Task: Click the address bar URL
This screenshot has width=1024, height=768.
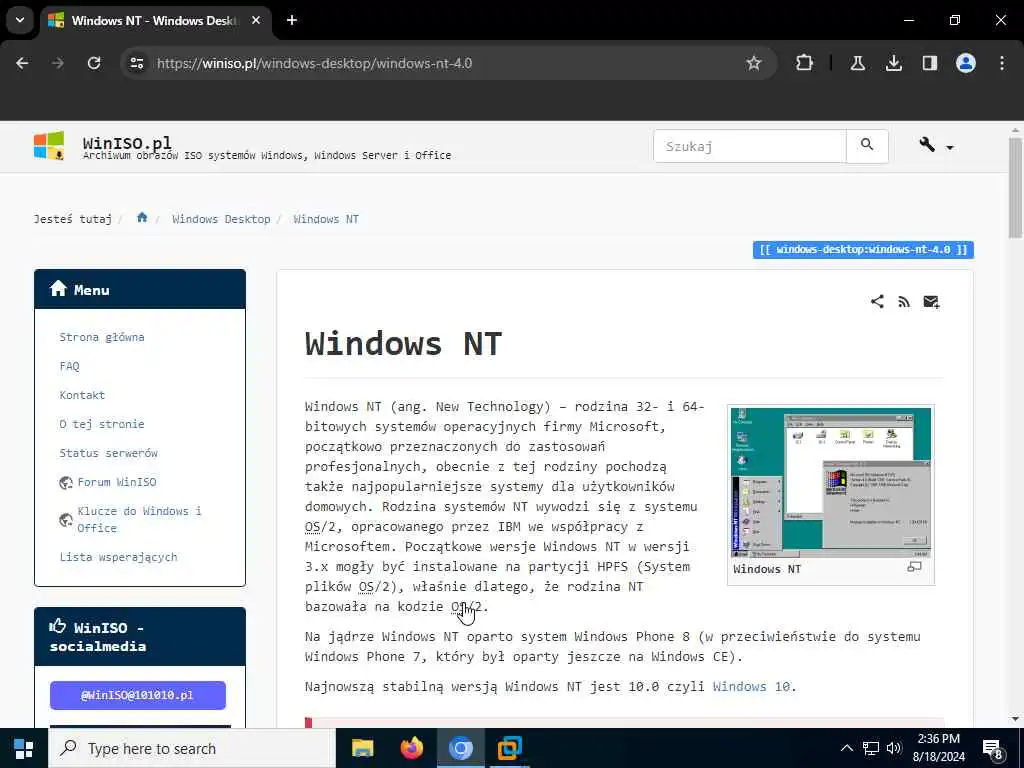Action: pos(314,63)
